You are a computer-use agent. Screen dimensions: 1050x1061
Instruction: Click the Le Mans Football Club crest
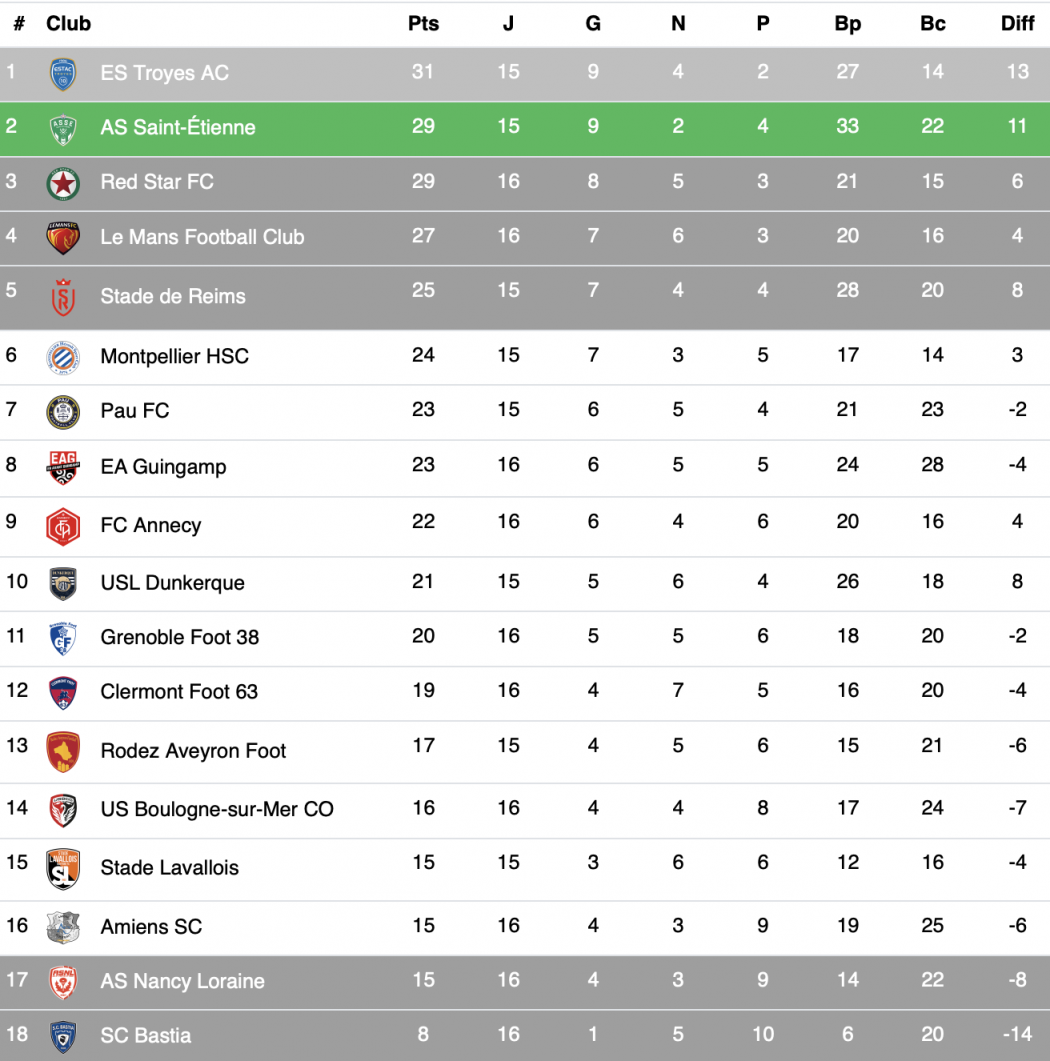(x=63, y=238)
